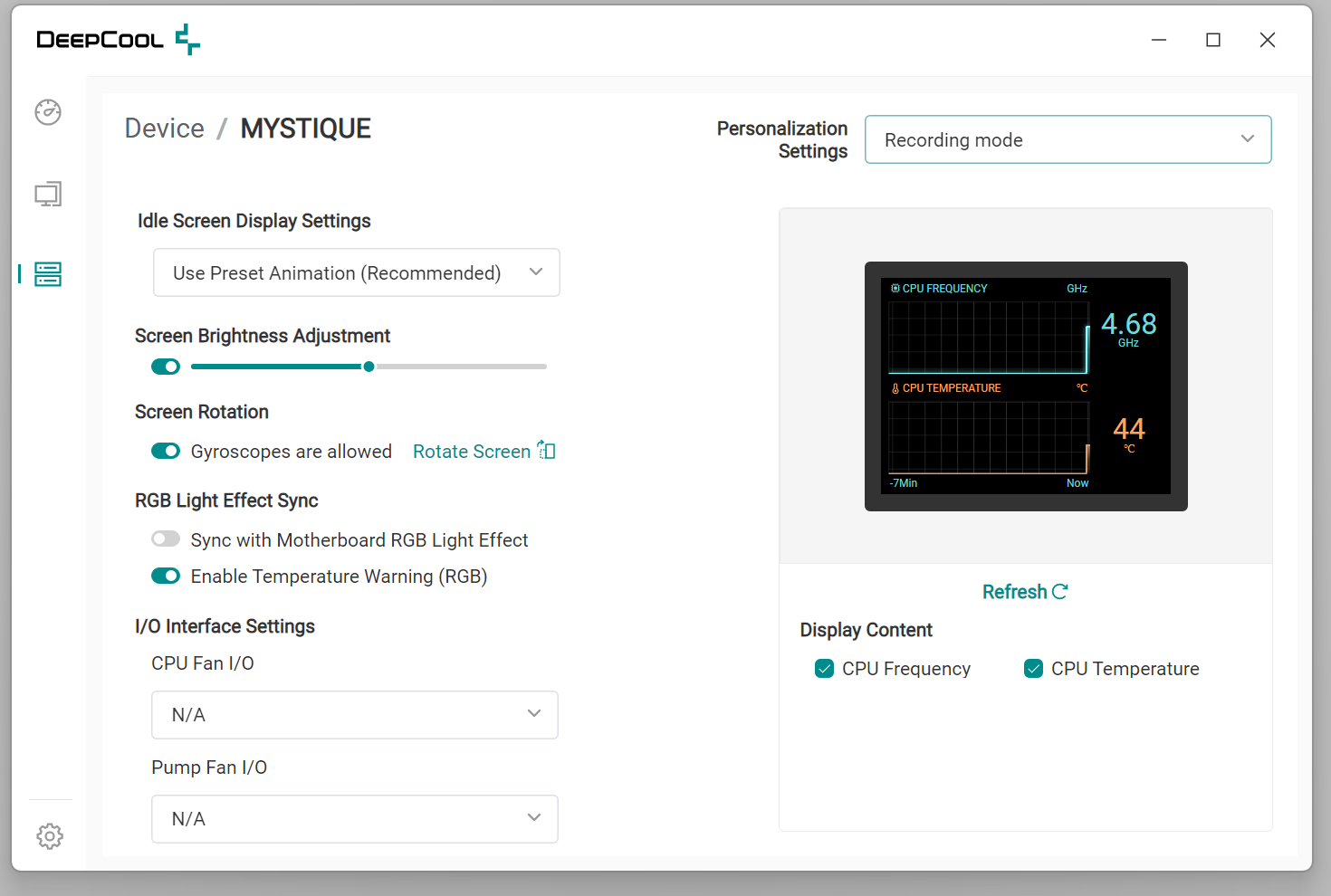The height and width of the screenshot is (896, 1331).
Task: Click the DeepCool logo icon
Action: [187, 40]
